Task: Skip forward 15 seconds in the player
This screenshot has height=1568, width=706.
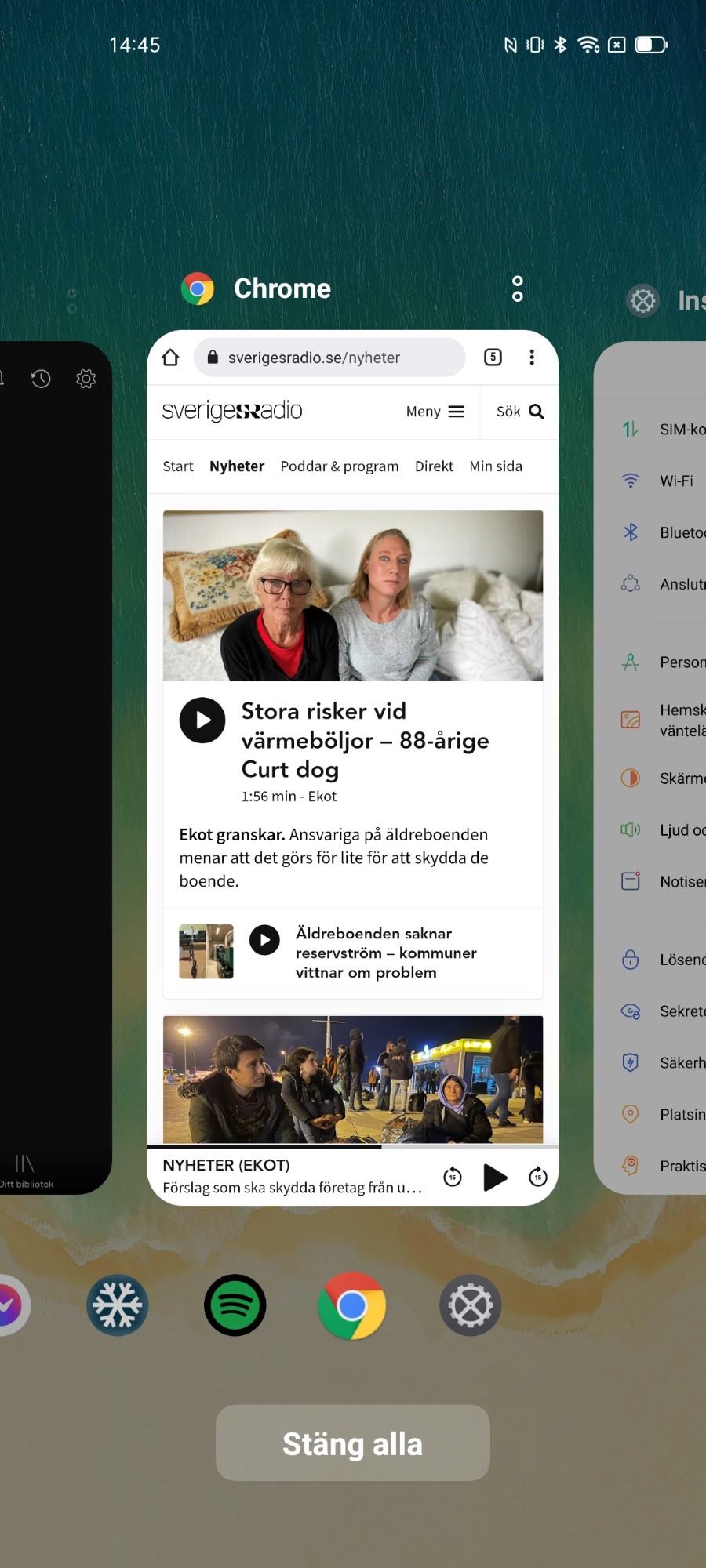Action: [x=538, y=1176]
